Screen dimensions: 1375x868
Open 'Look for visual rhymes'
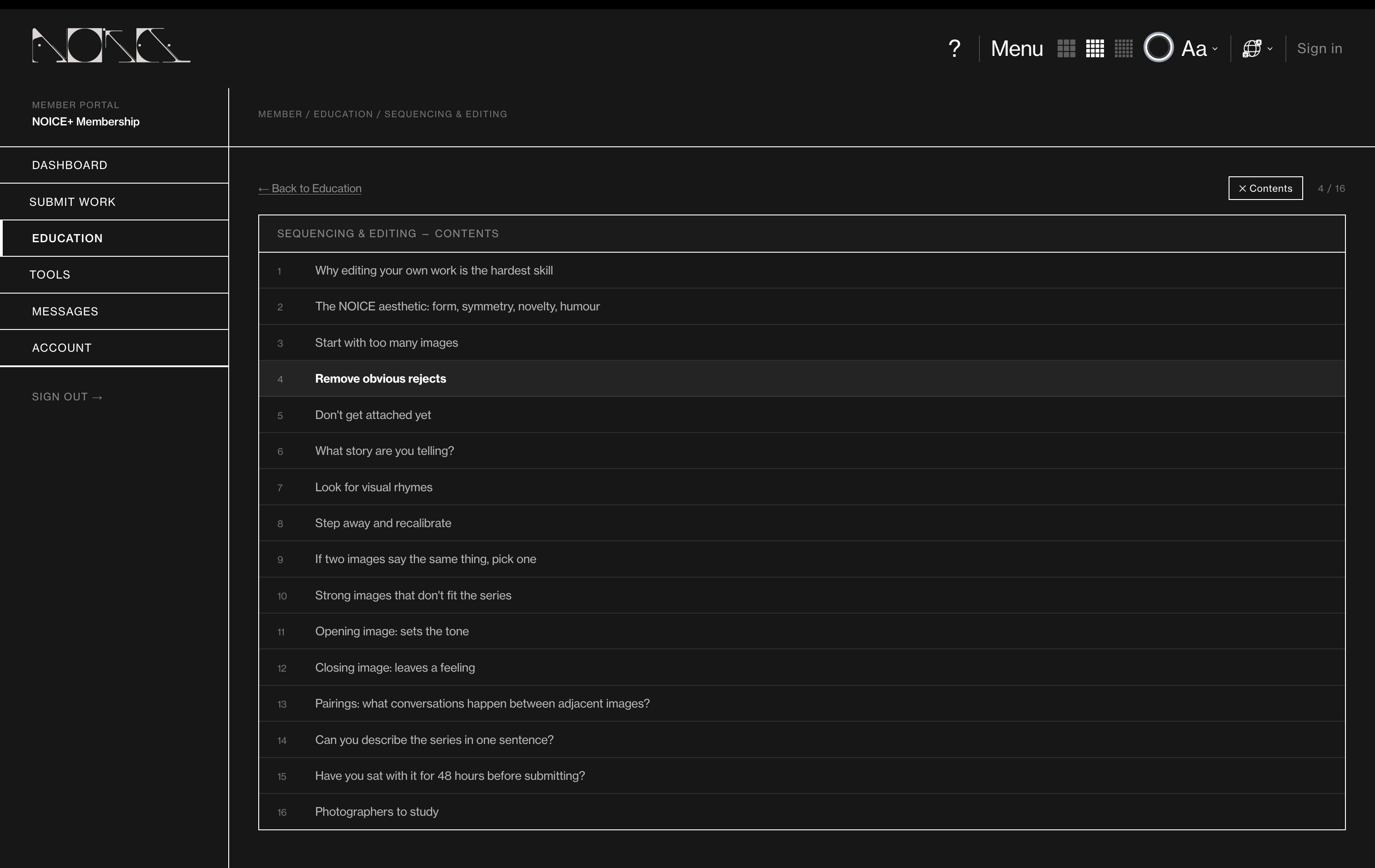point(802,487)
